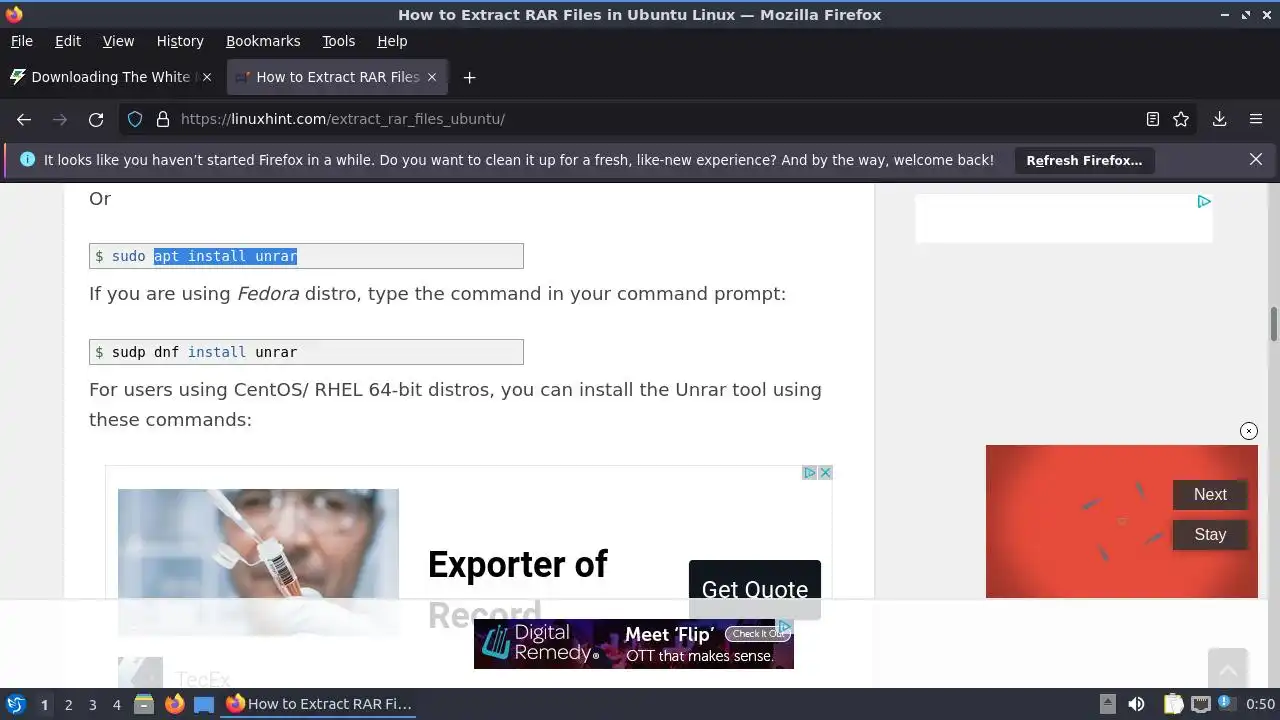The image size is (1280, 720).
Task: Click the AdChoices triangle on sidebar ad
Action: click(1204, 201)
